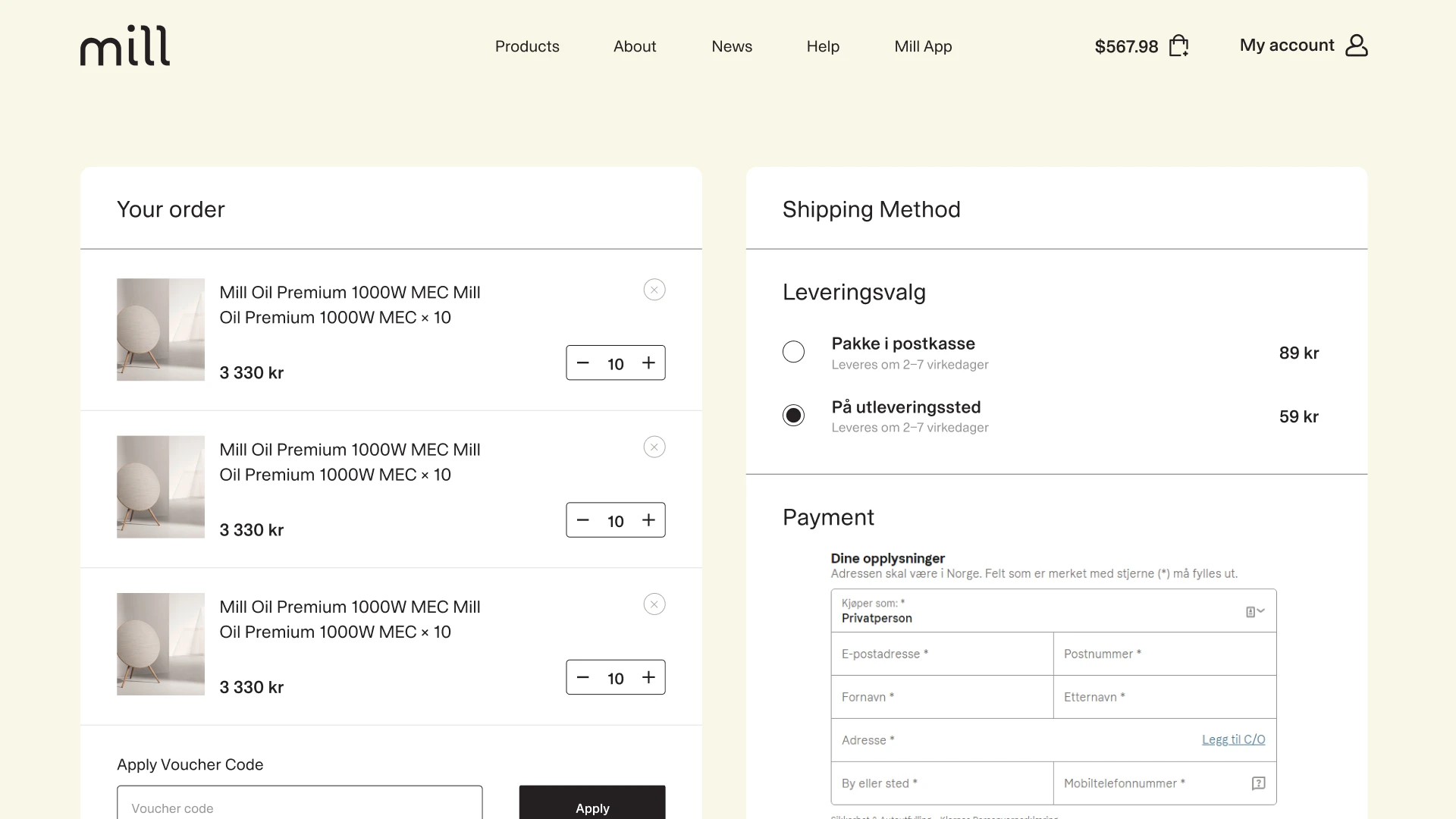Click the 59 kr shipping price

pyautogui.click(x=1299, y=416)
